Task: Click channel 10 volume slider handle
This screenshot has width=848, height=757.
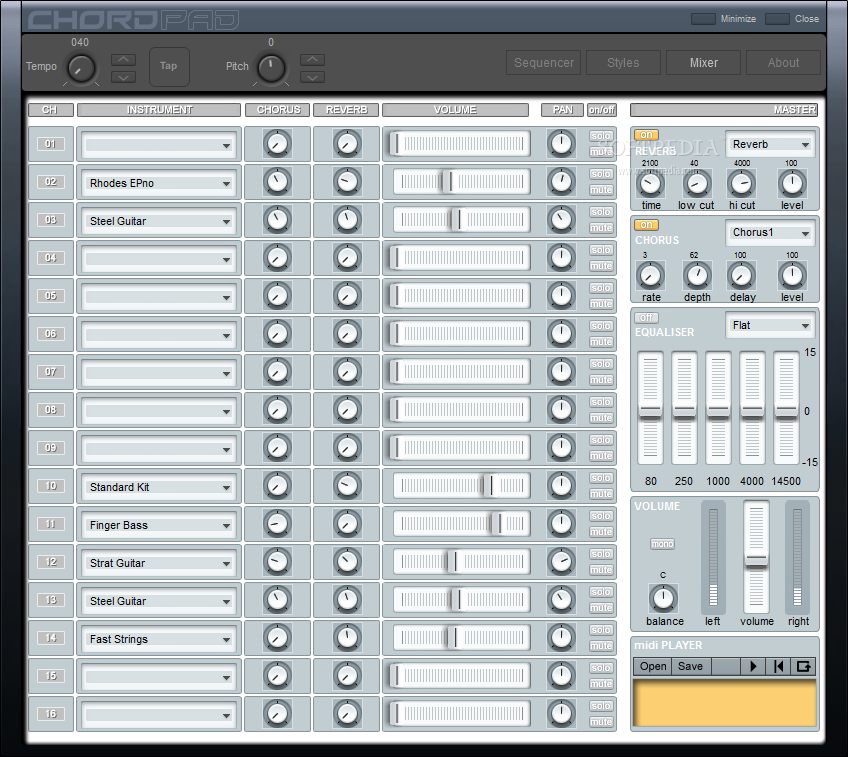Action: pyautogui.click(x=489, y=486)
